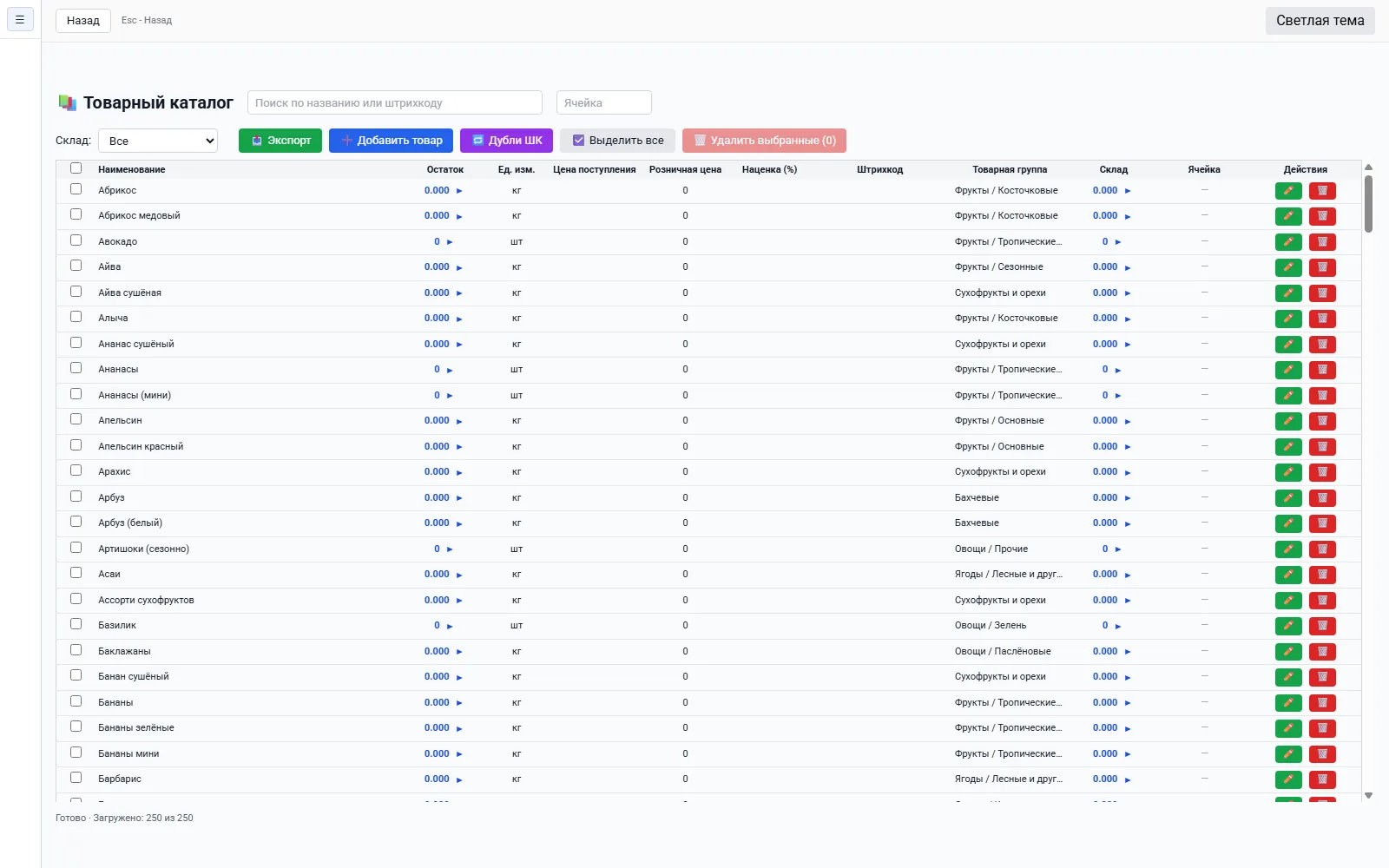Image resolution: width=1389 pixels, height=868 pixels.
Task: Delete the Ананасы (мини) product
Action: (1322, 396)
